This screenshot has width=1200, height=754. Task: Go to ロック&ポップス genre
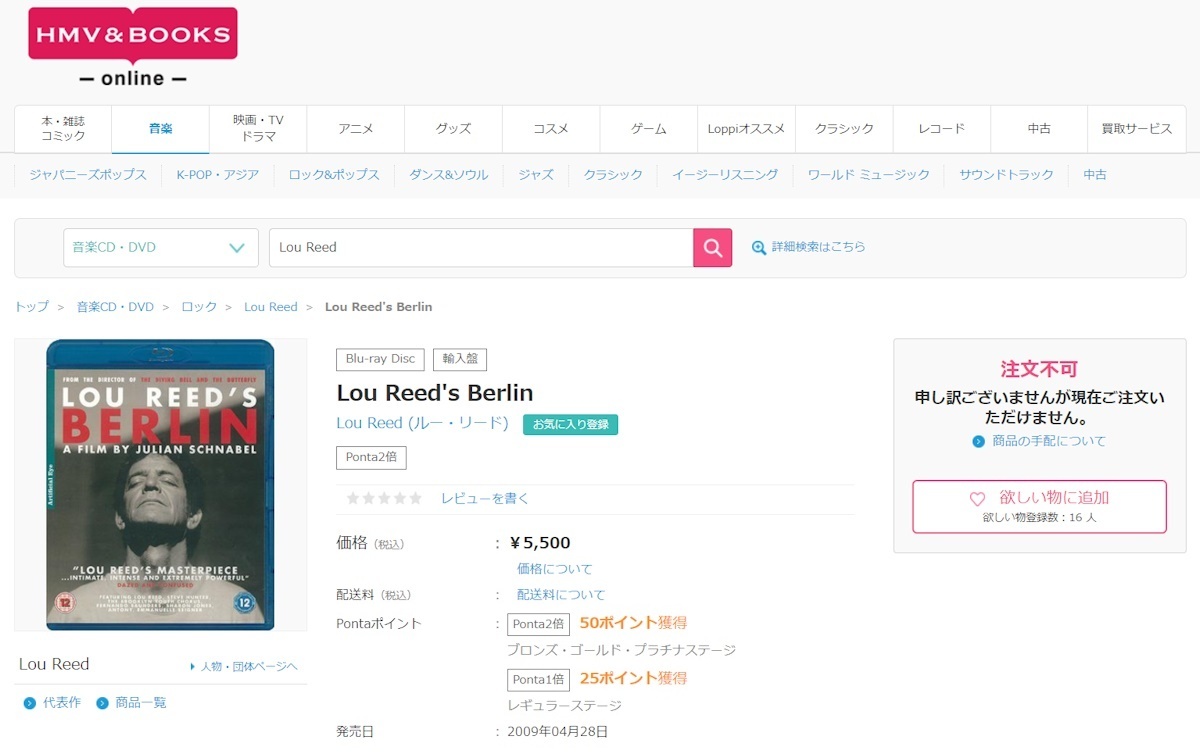click(x=334, y=175)
